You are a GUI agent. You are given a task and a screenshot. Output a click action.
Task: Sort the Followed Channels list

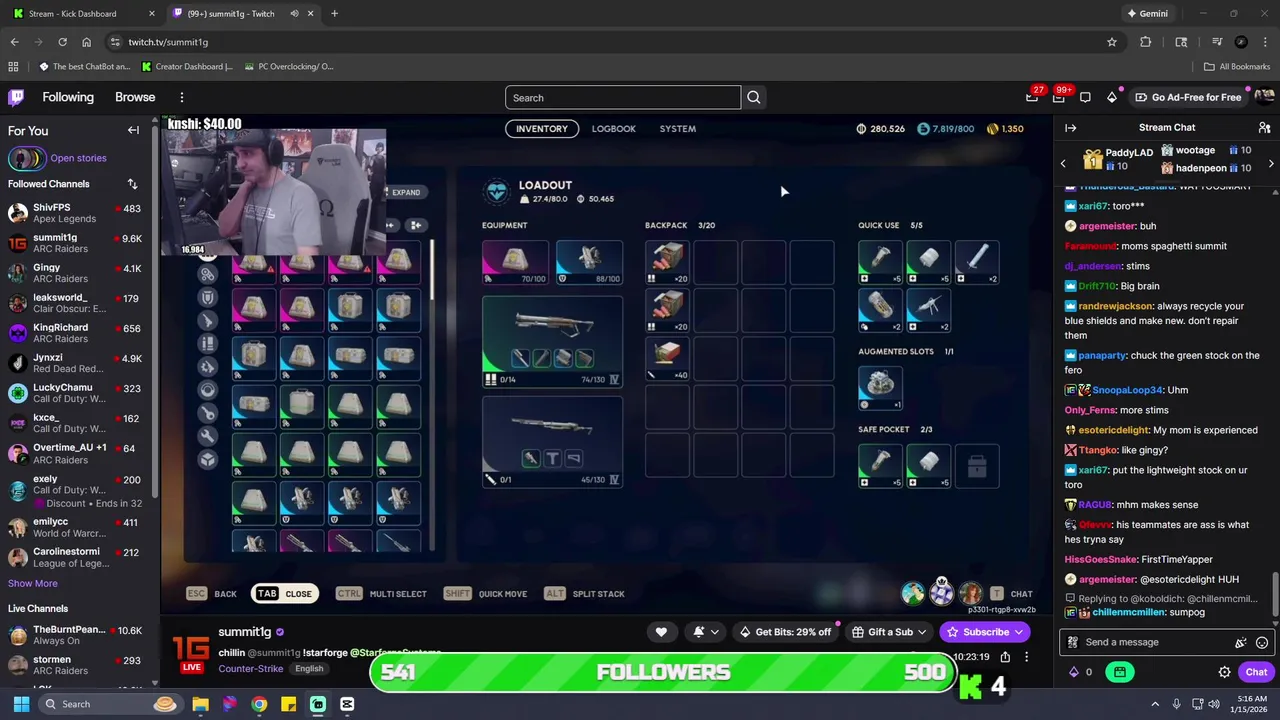[132, 184]
